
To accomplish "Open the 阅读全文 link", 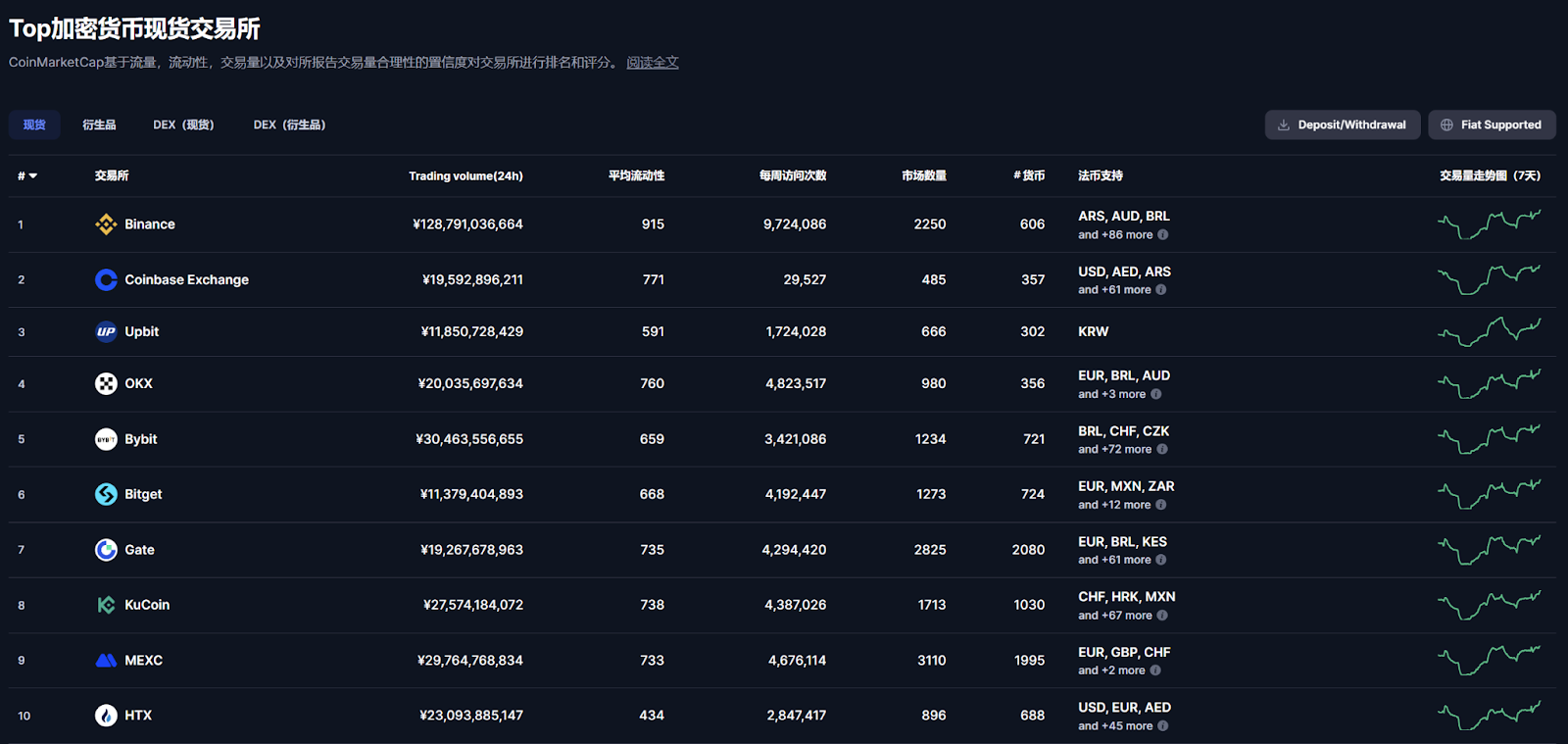I will coord(653,62).
